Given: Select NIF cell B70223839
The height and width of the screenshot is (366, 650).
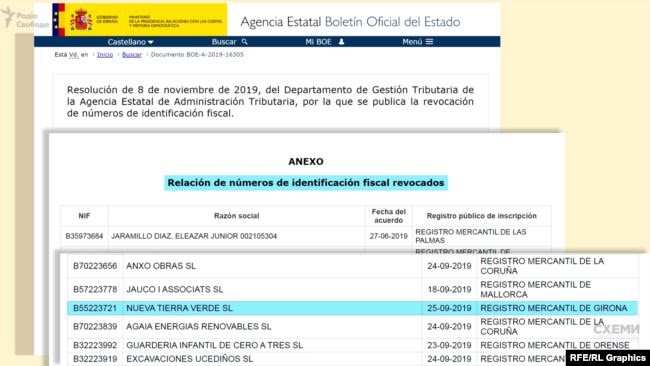Looking at the screenshot, I should [x=95, y=327].
